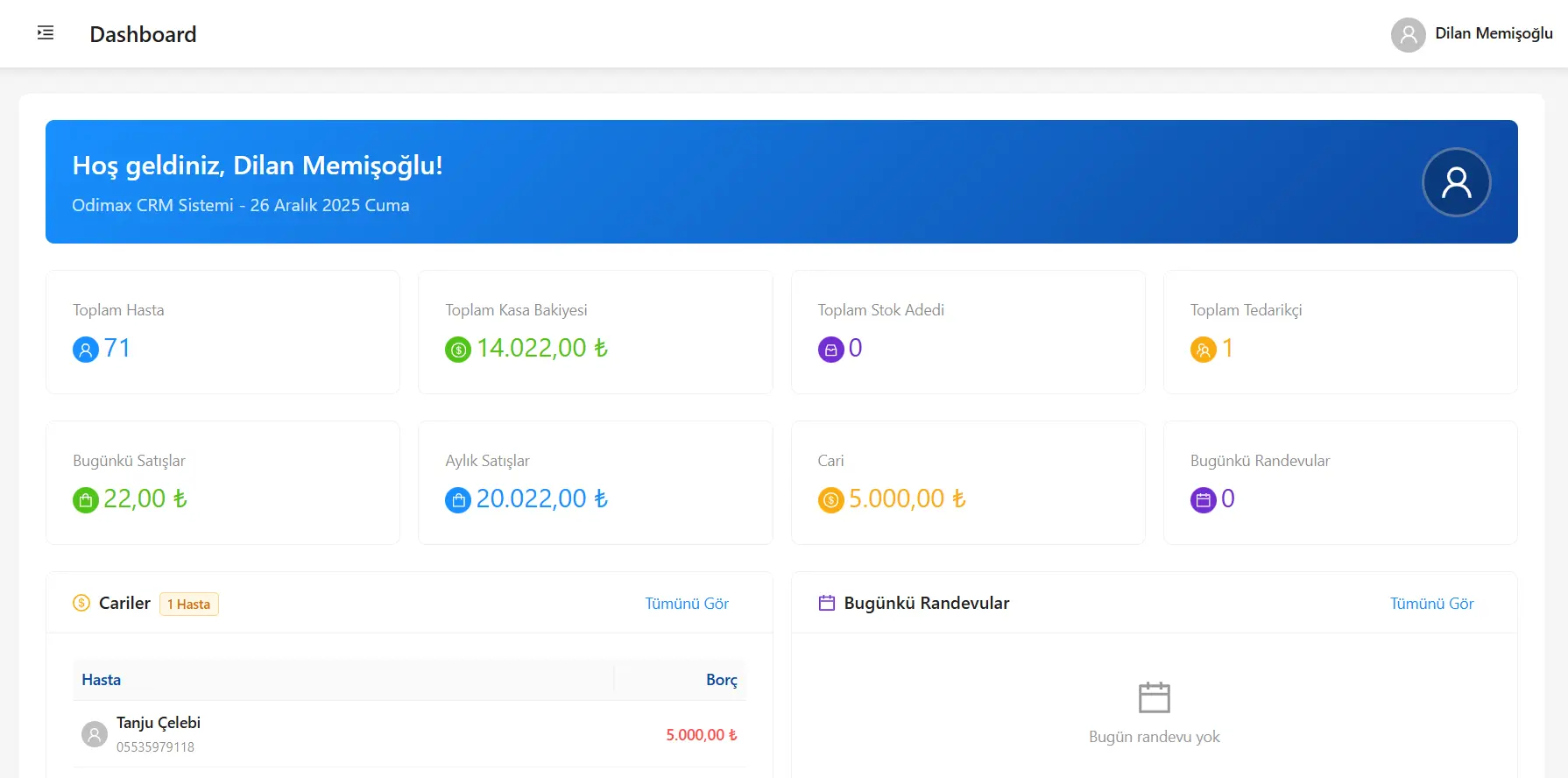Click the green shopping bag icon for today's sales
Screen dimensions: 1568x778
coord(86,500)
